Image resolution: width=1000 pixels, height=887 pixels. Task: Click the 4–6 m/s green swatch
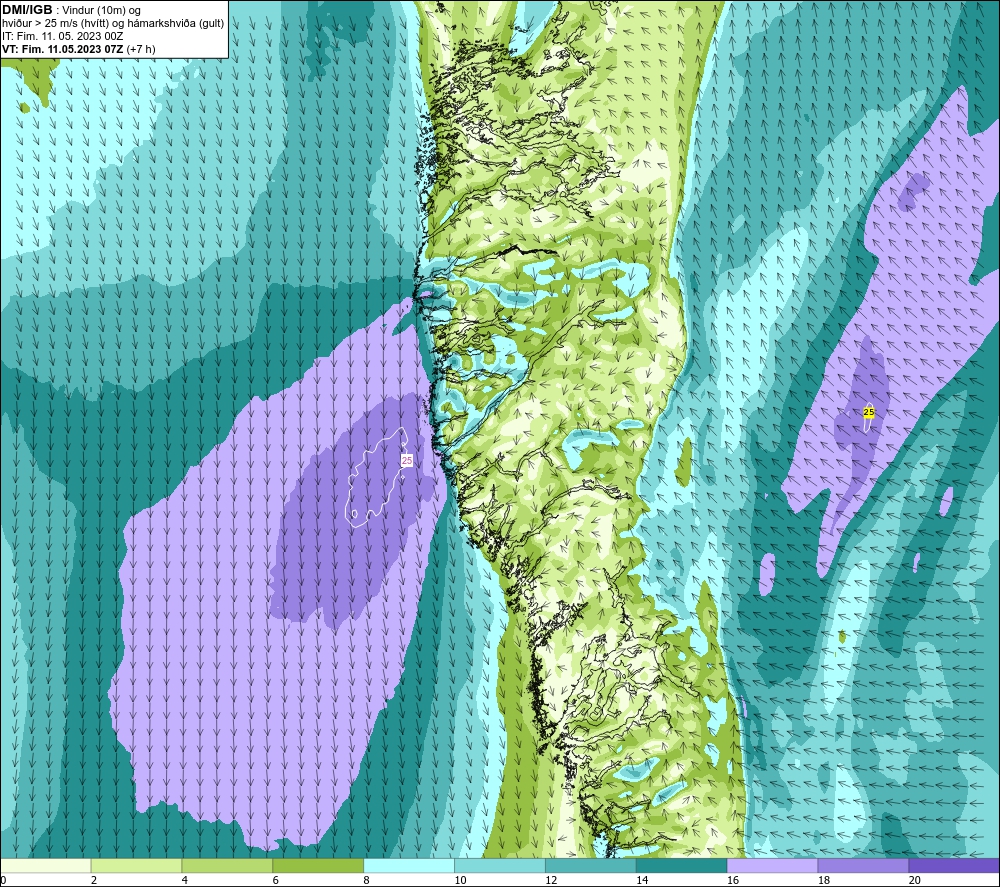(227, 865)
